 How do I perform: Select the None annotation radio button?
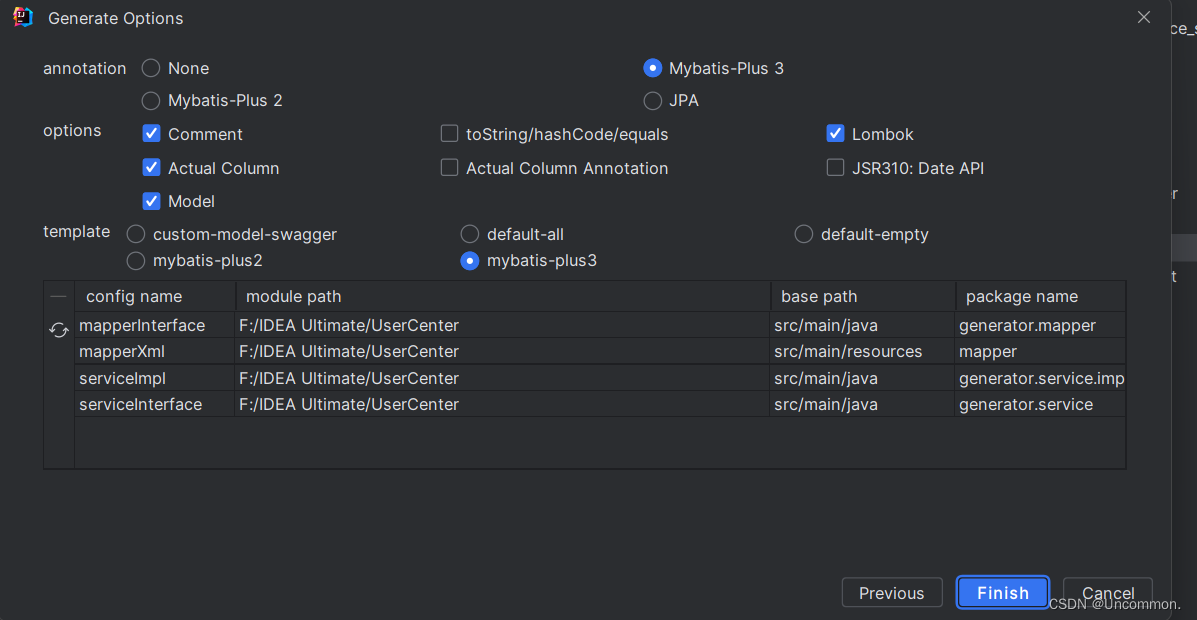[x=151, y=68]
